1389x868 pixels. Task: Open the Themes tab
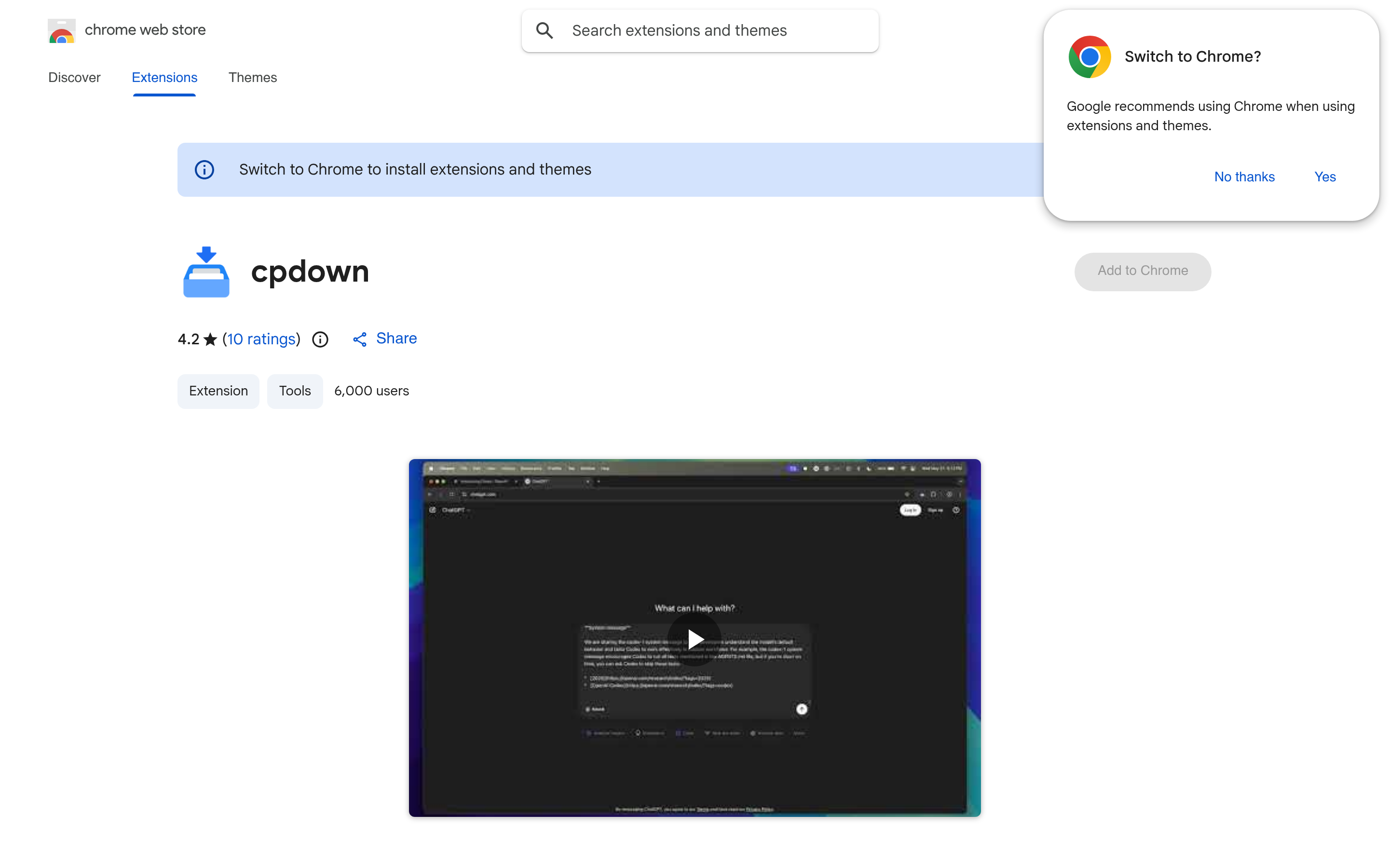pyautogui.click(x=253, y=78)
